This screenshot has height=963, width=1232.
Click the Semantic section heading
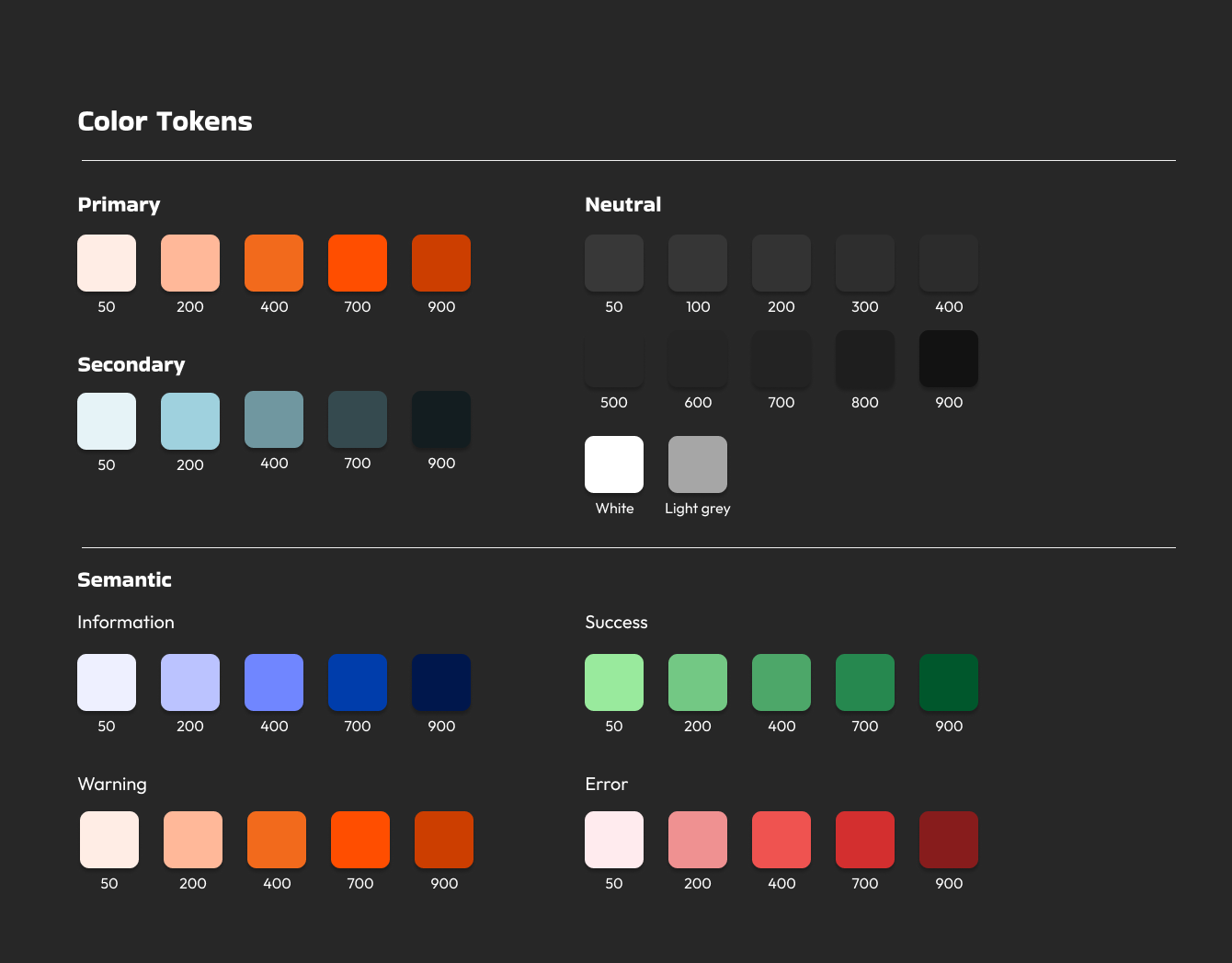124,579
